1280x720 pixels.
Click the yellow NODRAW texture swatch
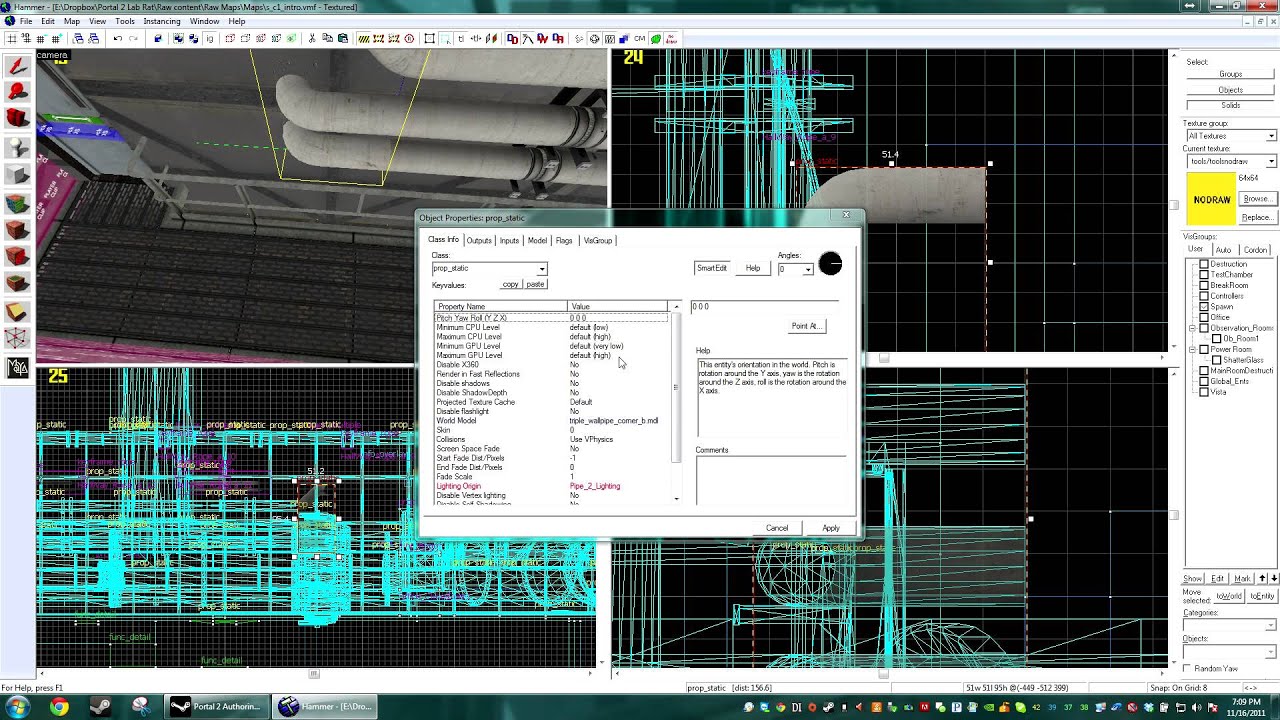1211,200
